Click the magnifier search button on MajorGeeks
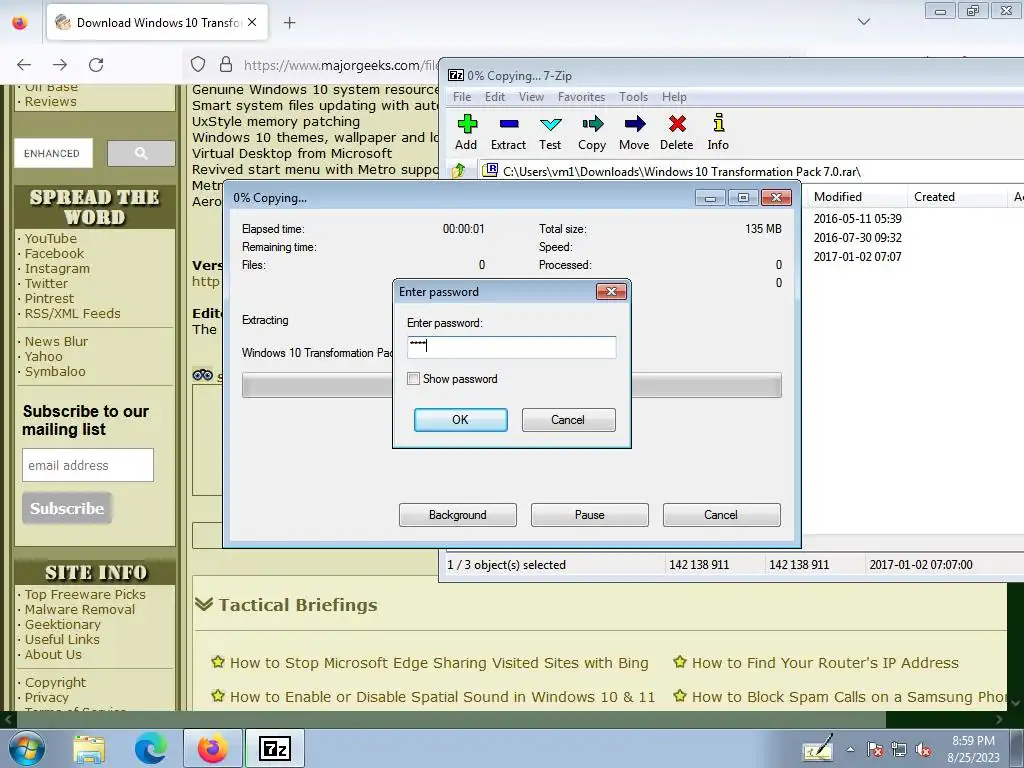The width and height of the screenshot is (1024, 768). (x=141, y=153)
